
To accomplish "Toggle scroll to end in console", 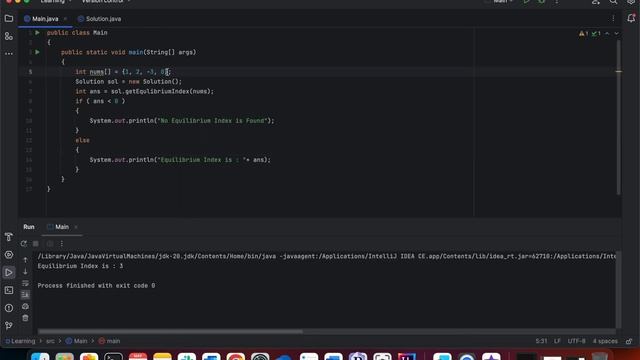I will click(25, 295).
